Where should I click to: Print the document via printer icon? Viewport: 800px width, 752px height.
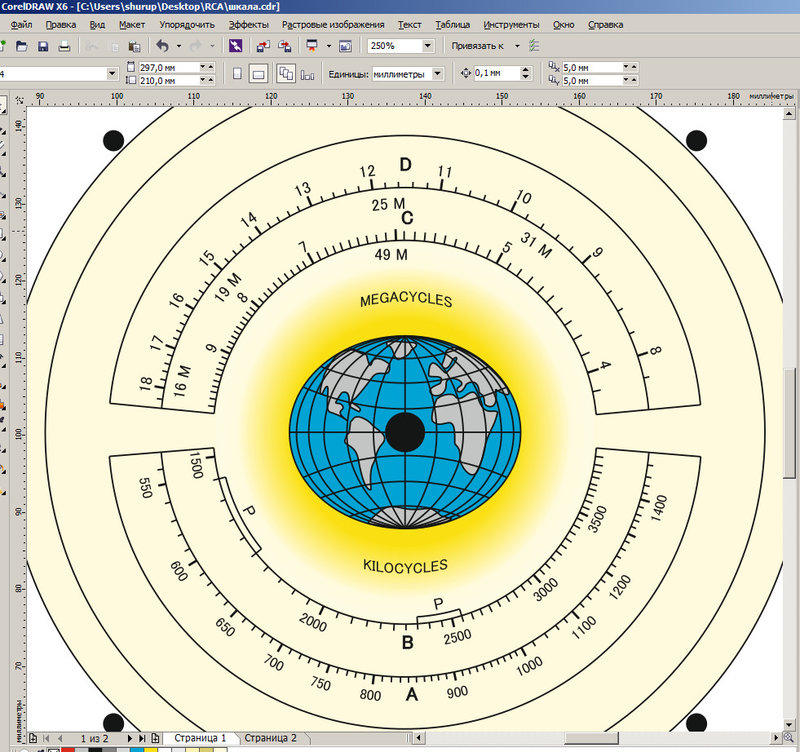(x=64, y=46)
